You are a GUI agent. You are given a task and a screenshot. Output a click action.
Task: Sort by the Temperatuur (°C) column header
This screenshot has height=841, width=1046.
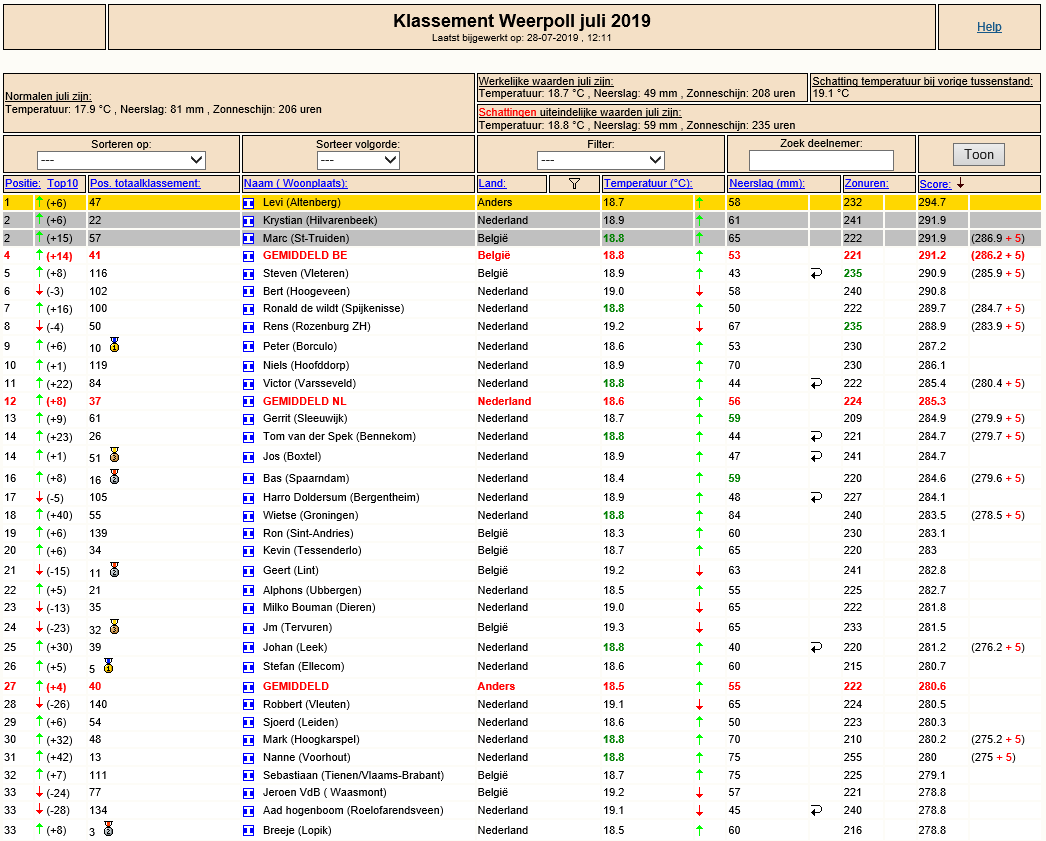coord(648,183)
